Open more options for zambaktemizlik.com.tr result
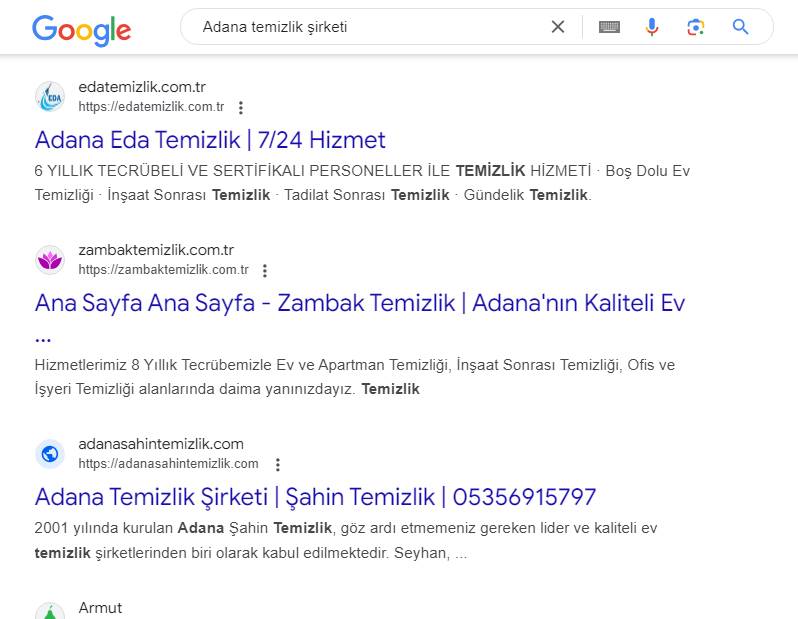Image resolution: width=798 pixels, height=619 pixels. coord(265,271)
